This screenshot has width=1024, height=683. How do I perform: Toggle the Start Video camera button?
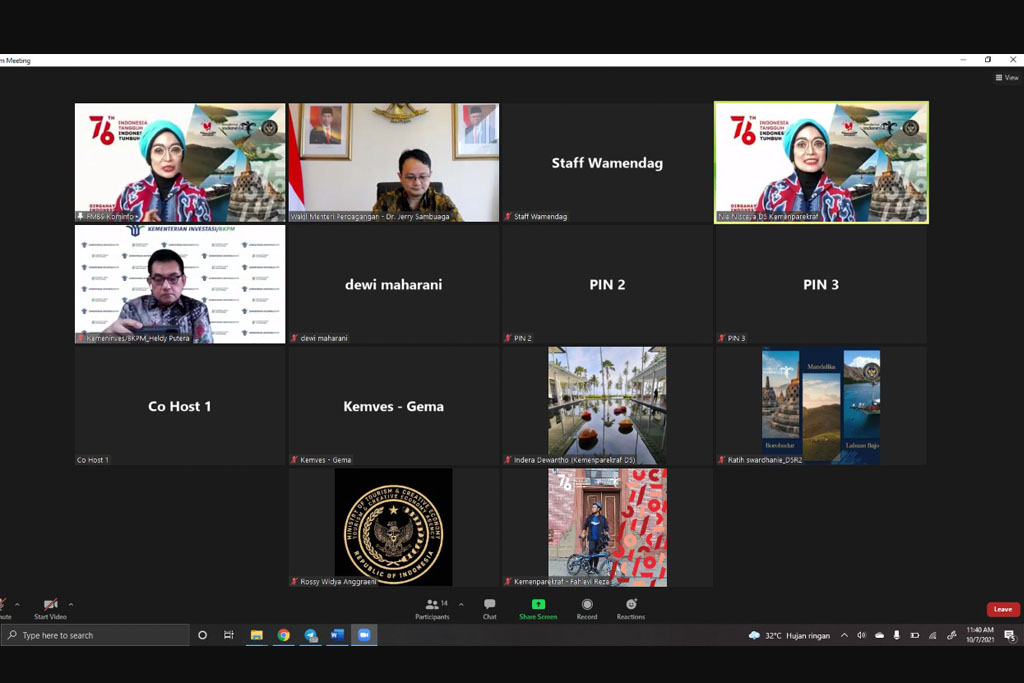tap(50, 606)
